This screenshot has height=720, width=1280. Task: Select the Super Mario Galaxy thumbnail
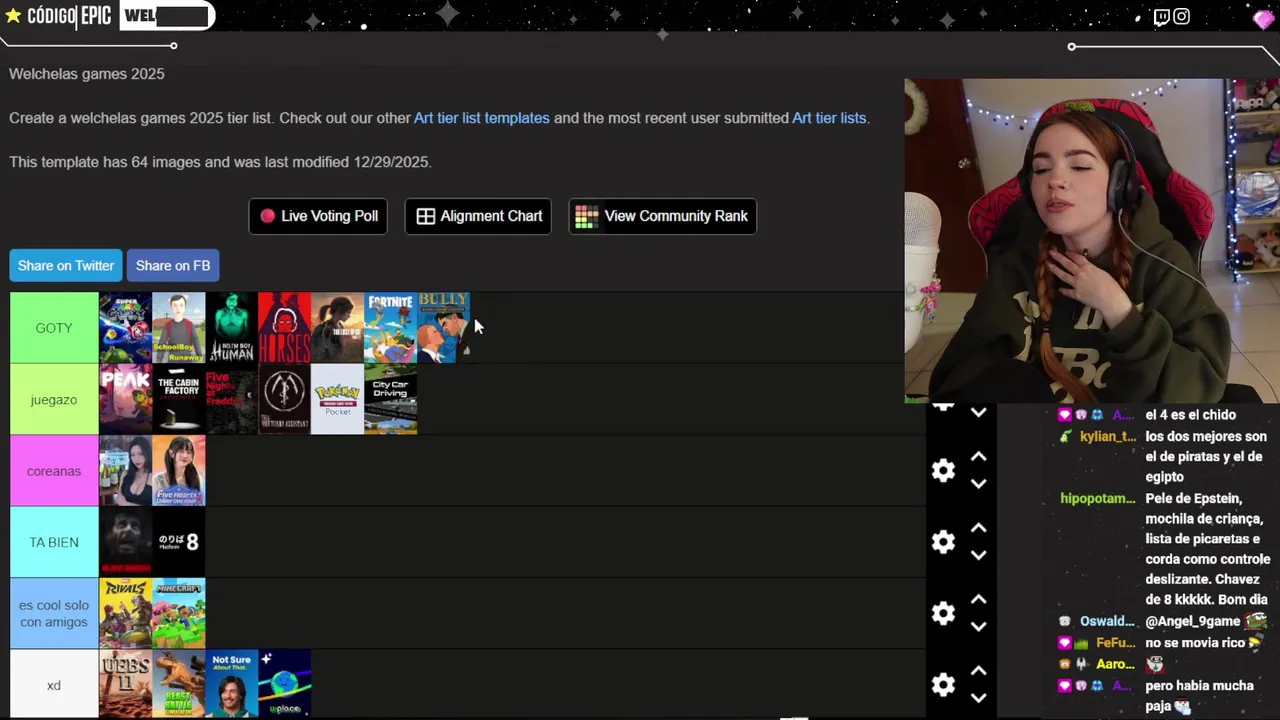pos(125,328)
